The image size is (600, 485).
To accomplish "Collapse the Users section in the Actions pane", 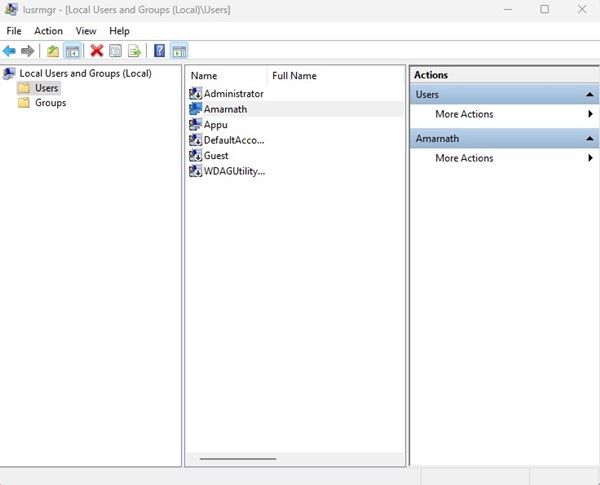I will pyautogui.click(x=590, y=94).
